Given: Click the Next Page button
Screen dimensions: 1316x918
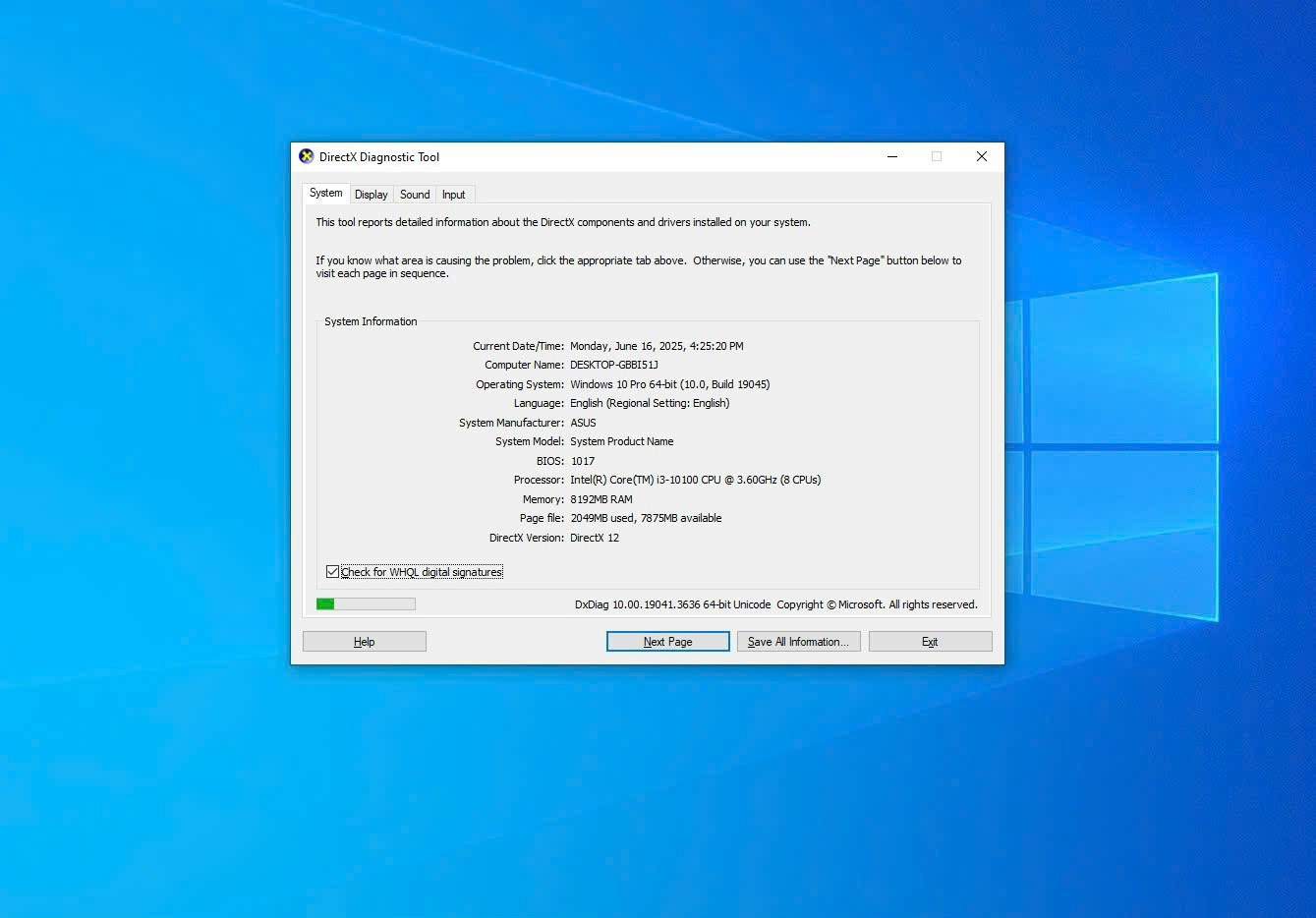Looking at the screenshot, I should pyautogui.click(x=668, y=642).
